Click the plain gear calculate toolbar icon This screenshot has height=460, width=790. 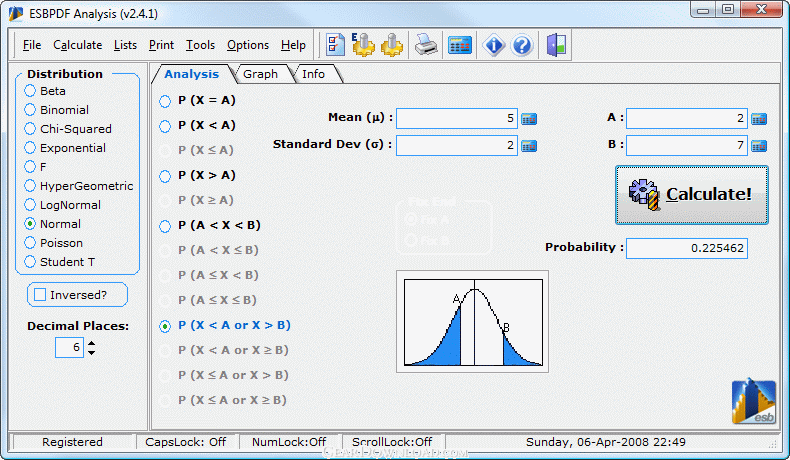point(392,45)
